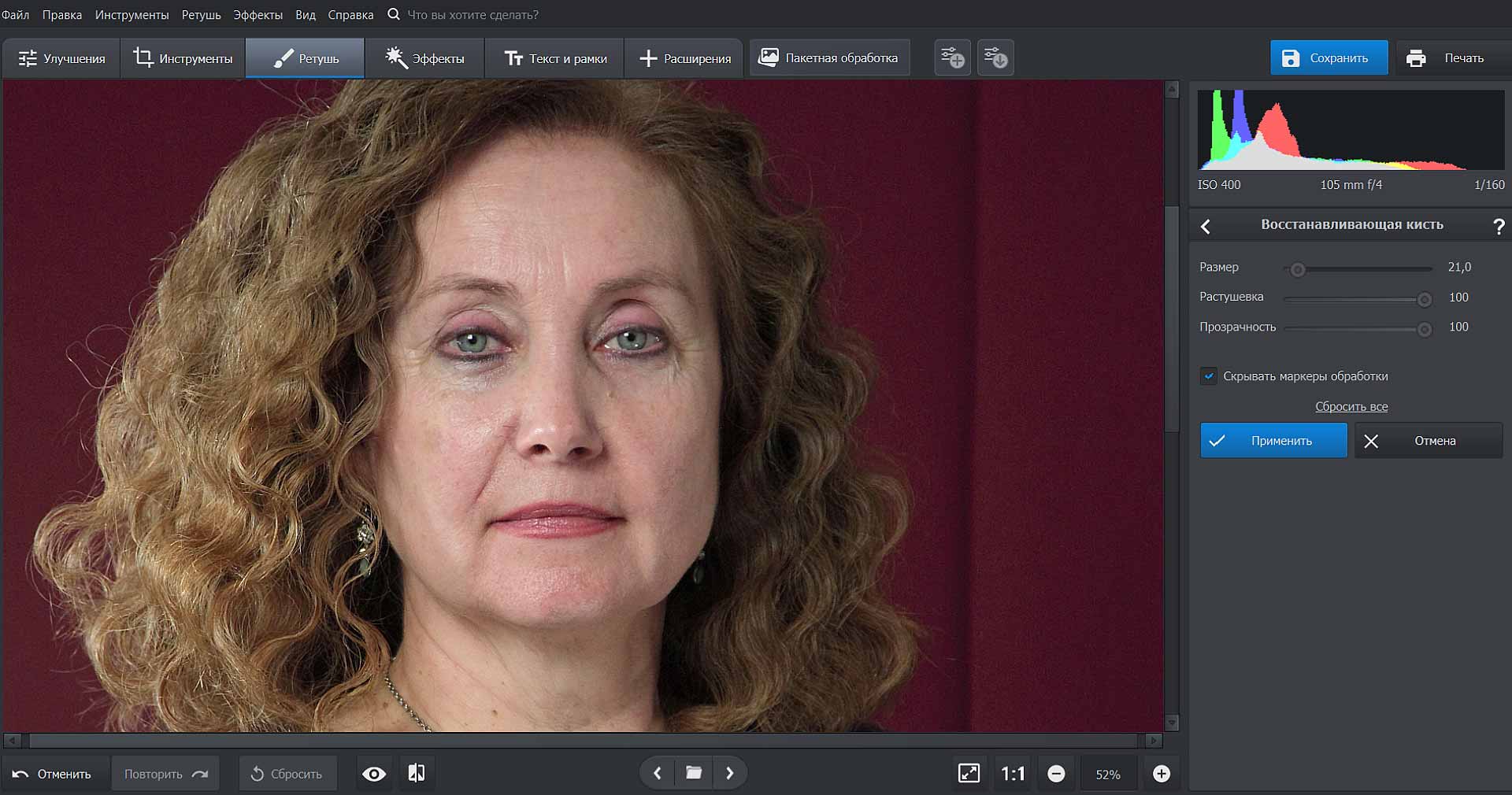Click the scroll-down arrow of canvas
Image resolution: width=1512 pixels, height=795 pixels.
coord(1172,723)
